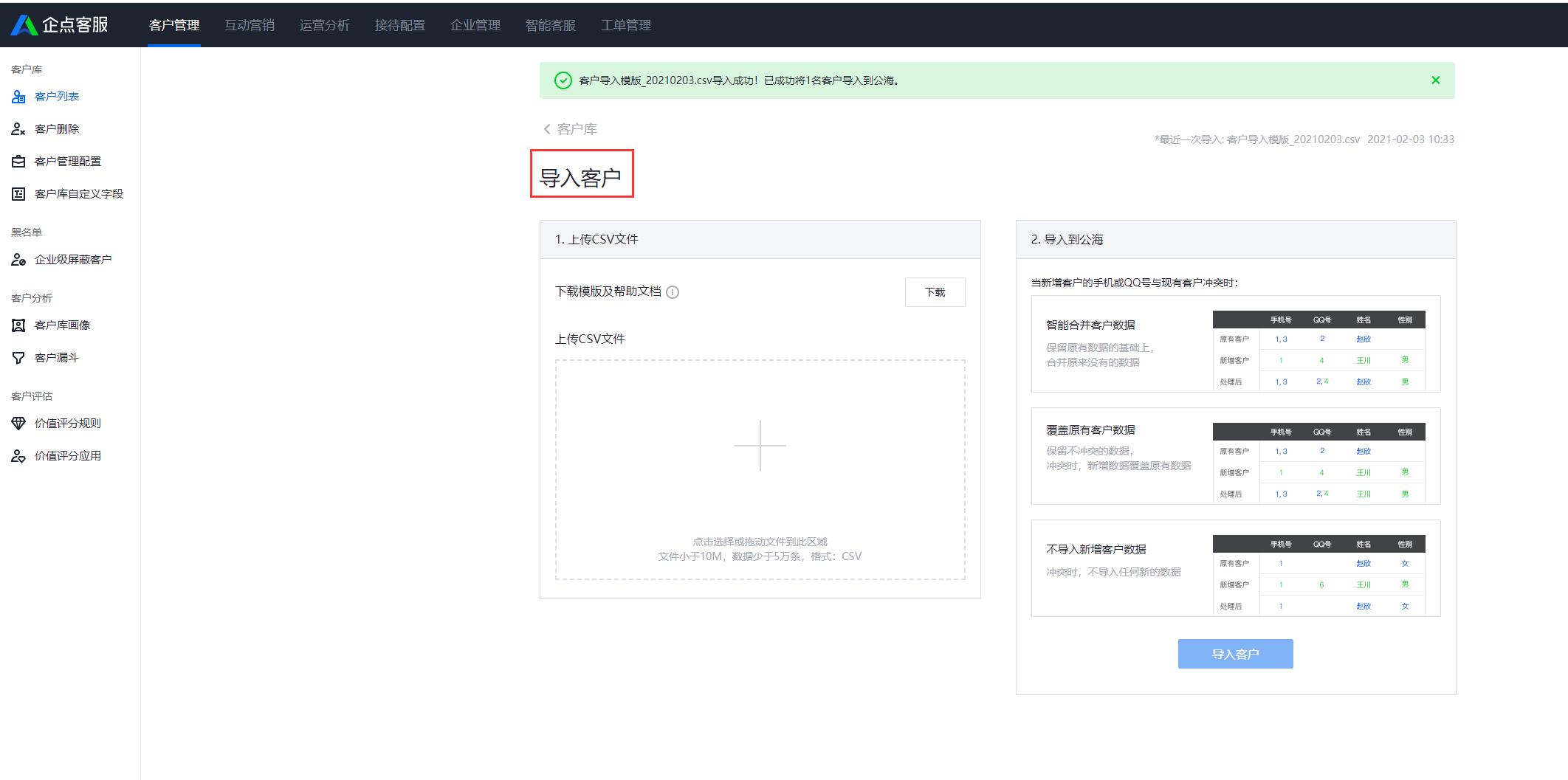Dismiss the green import success notification
This screenshot has height=780, width=1568.
pyautogui.click(x=1435, y=80)
